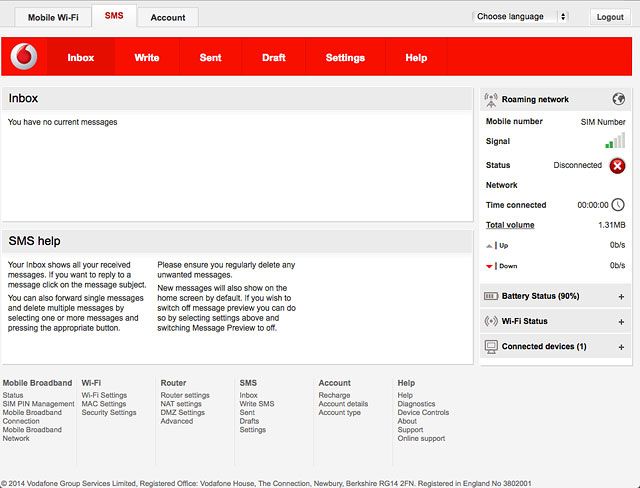
Task: Click the monitor icon in Connected devices
Action: tap(491, 347)
